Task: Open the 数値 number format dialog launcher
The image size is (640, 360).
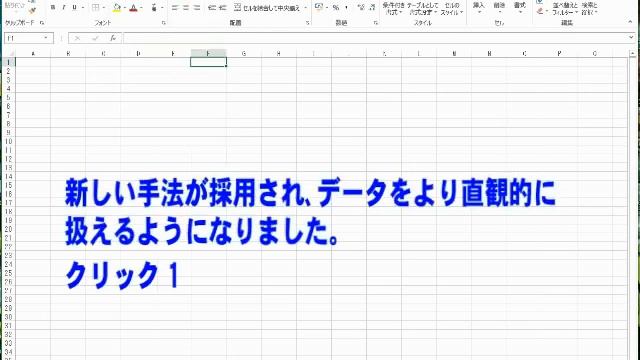Action: (375, 23)
